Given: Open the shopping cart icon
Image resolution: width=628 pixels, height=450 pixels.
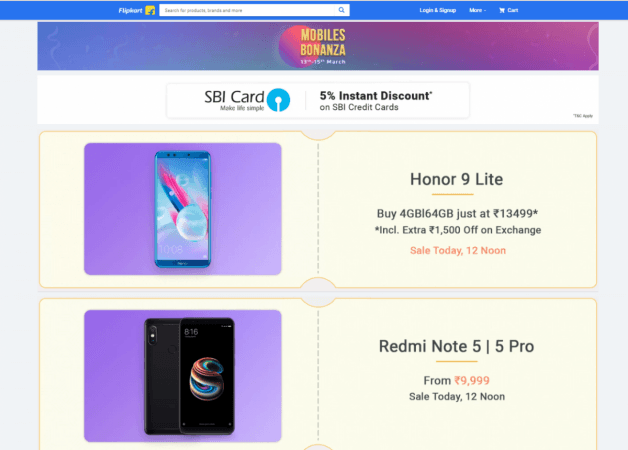Looking at the screenshot, I should 502,10.
